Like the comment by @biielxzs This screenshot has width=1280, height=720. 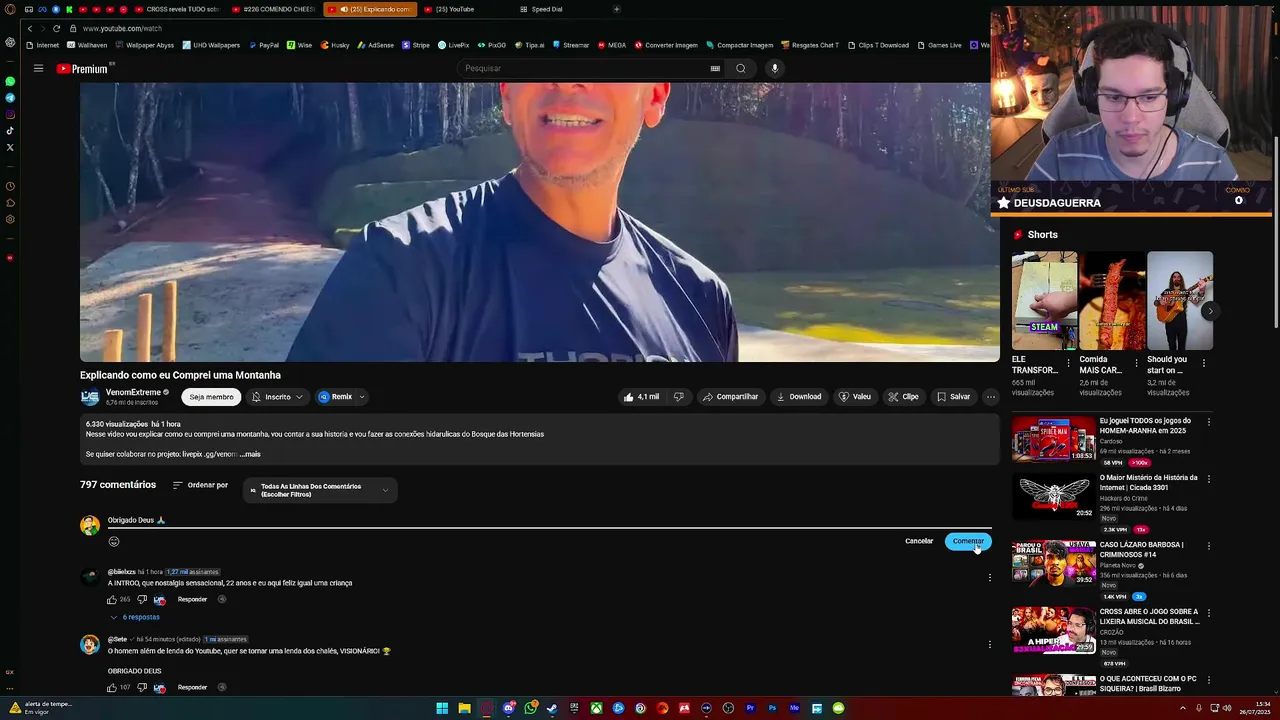(112, 599)
